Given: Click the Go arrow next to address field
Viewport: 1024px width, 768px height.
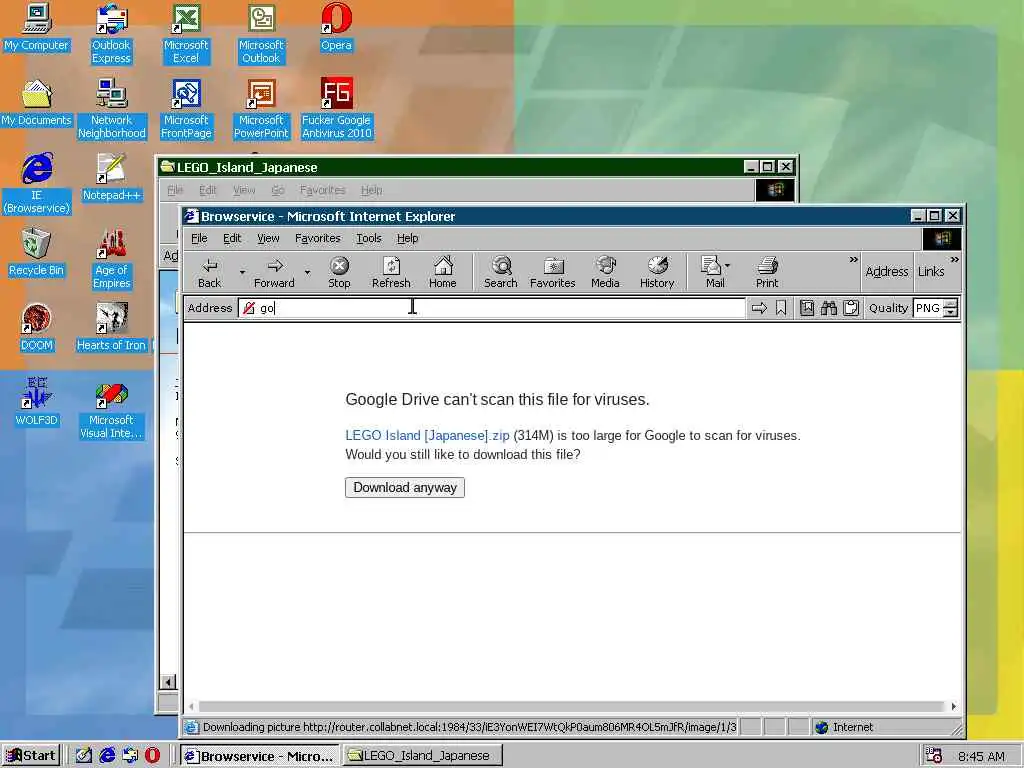Looking at the screenshot, I should click(759, 308).
